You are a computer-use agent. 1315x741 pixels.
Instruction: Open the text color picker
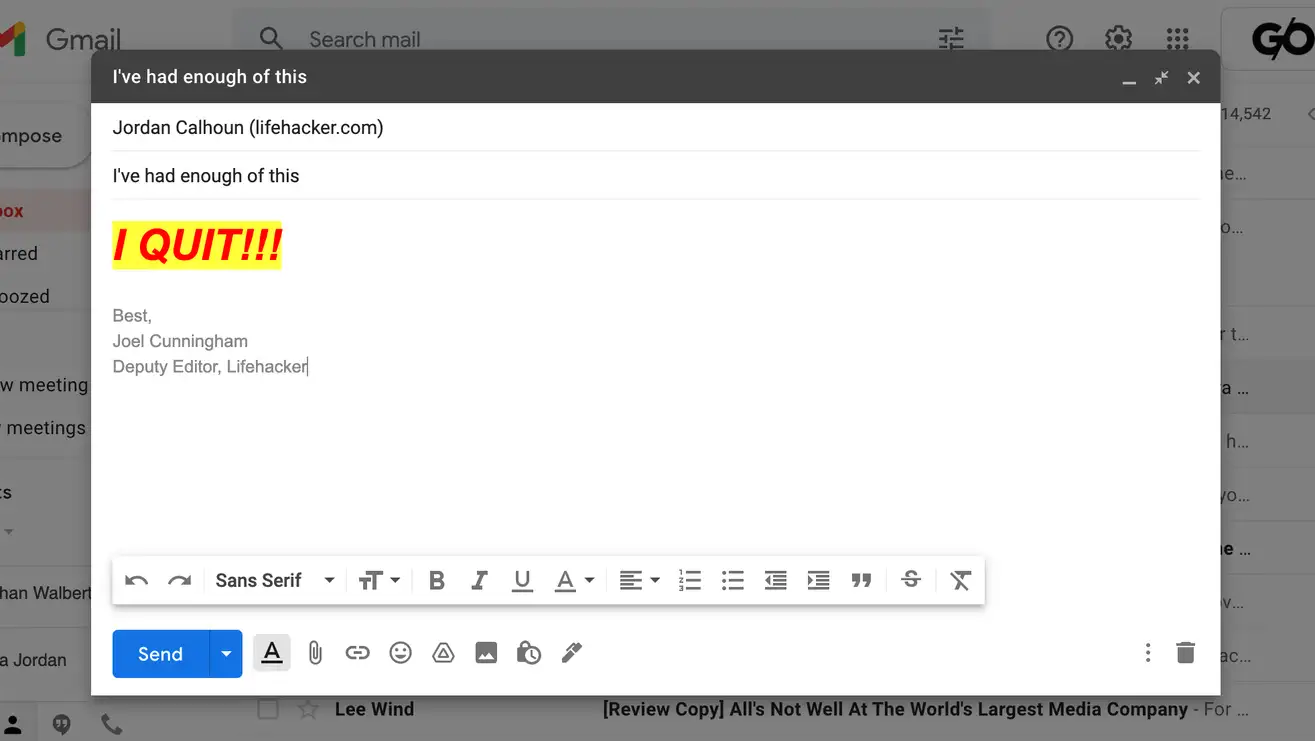pos(574,580)
